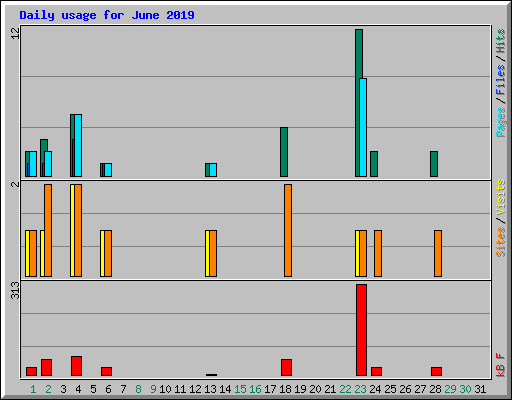Image resolution: width=512 pixels, height=400 pixels.
Task: Click the red KB bar for day 28
Action: (x=437, y=372)
